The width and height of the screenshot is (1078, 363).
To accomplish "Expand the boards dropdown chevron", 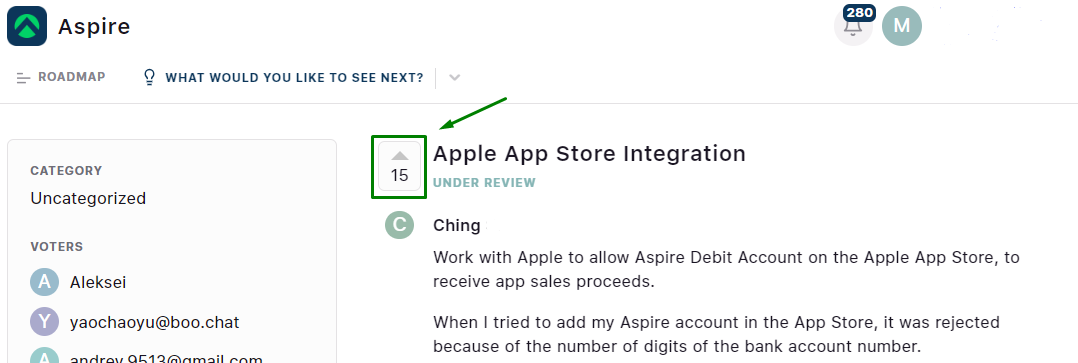I will point(454,78).
